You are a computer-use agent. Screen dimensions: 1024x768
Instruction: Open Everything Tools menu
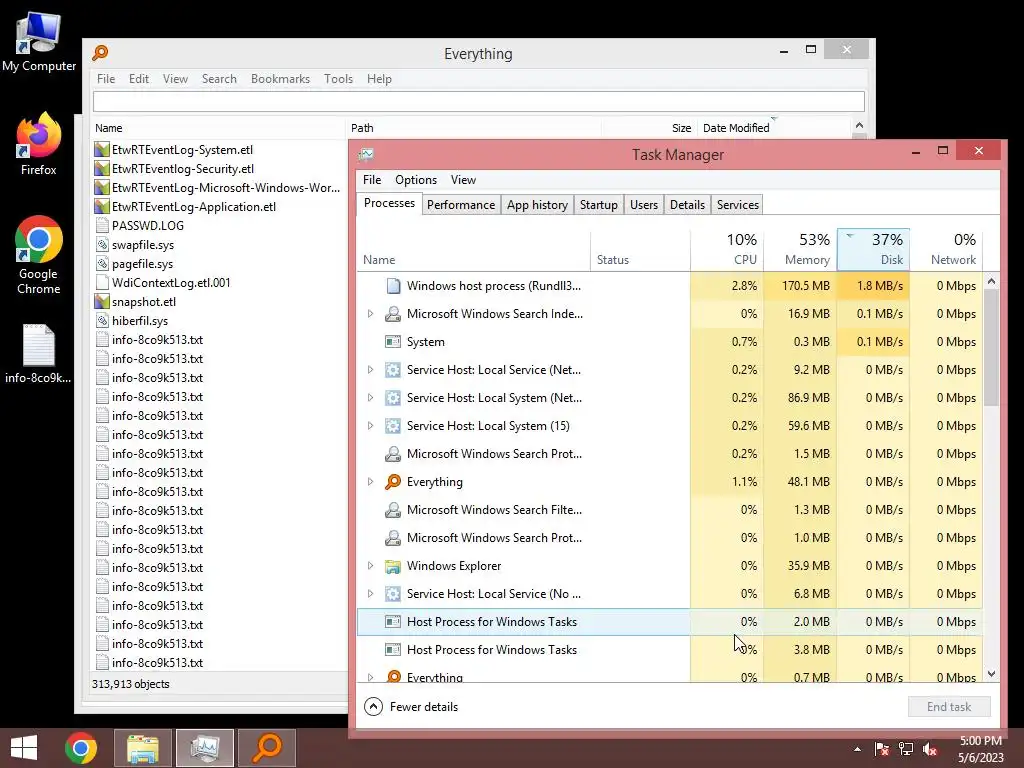(x=338, y=79)
